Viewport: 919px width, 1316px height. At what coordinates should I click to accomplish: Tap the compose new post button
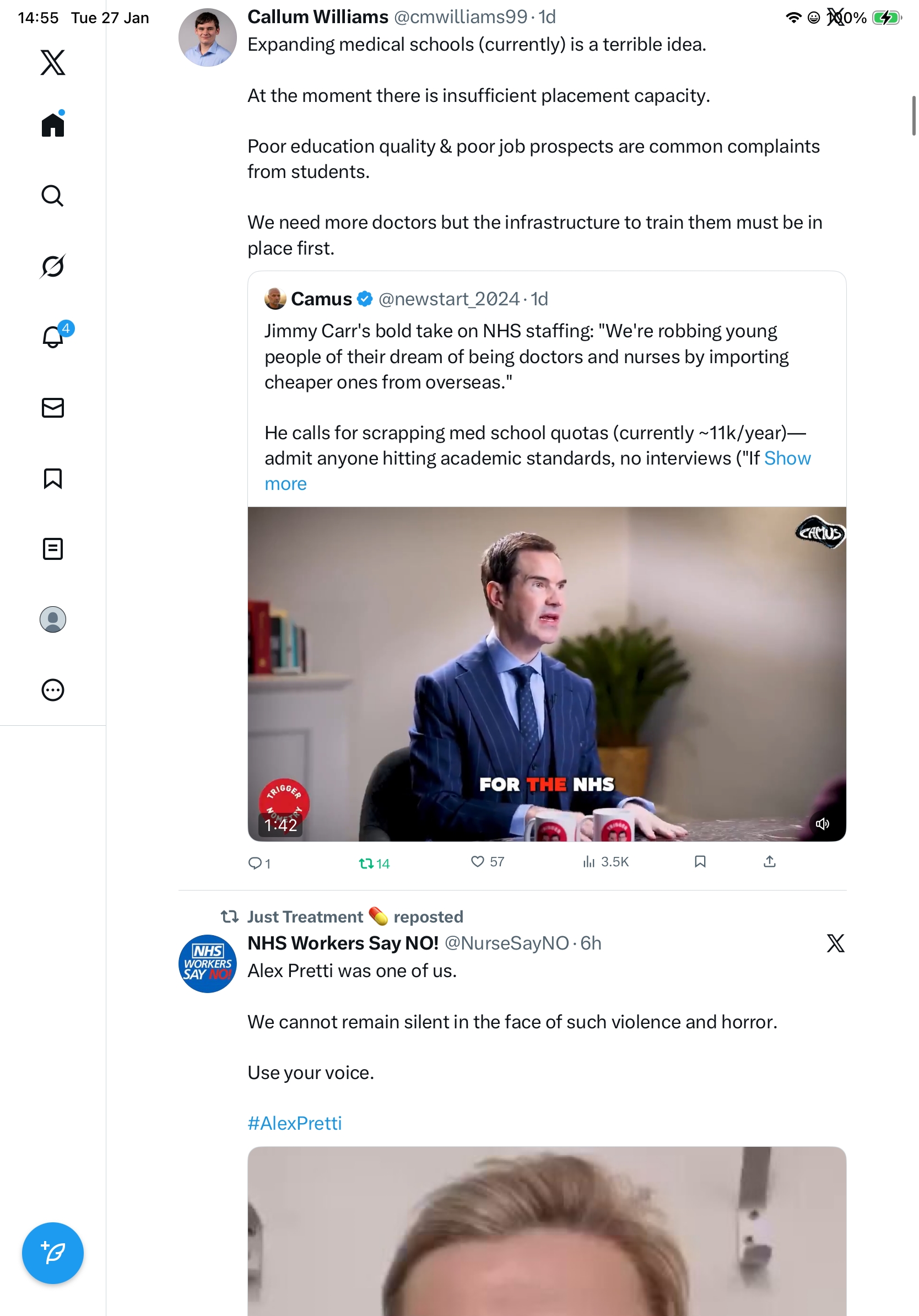(x=53, y=1254)
